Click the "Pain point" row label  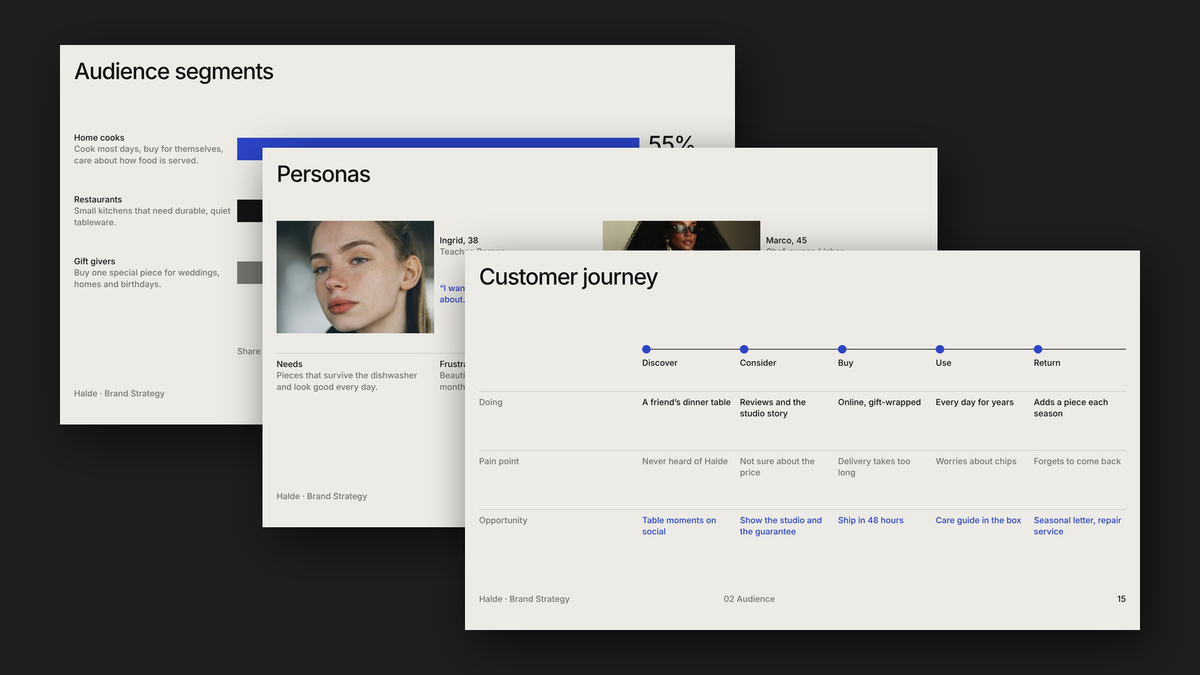[499, 461]
